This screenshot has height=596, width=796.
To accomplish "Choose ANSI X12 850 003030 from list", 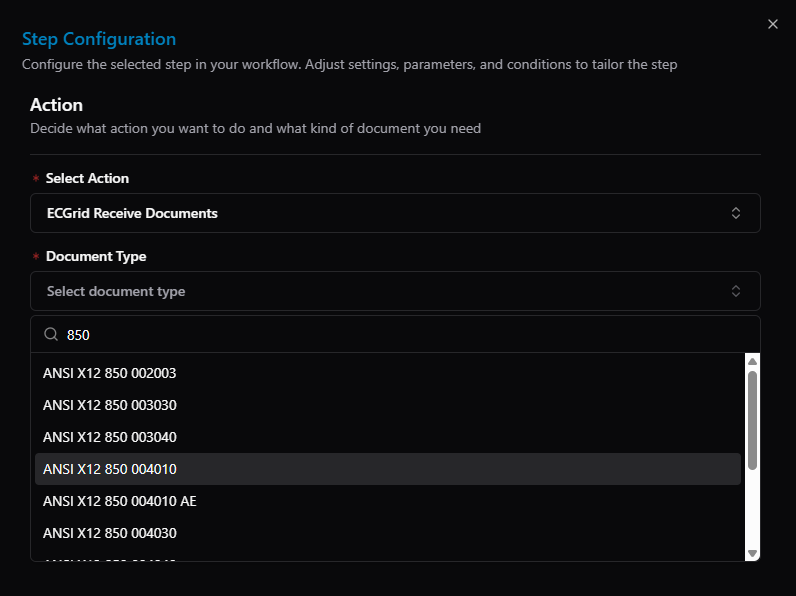I will click(388, 405).
